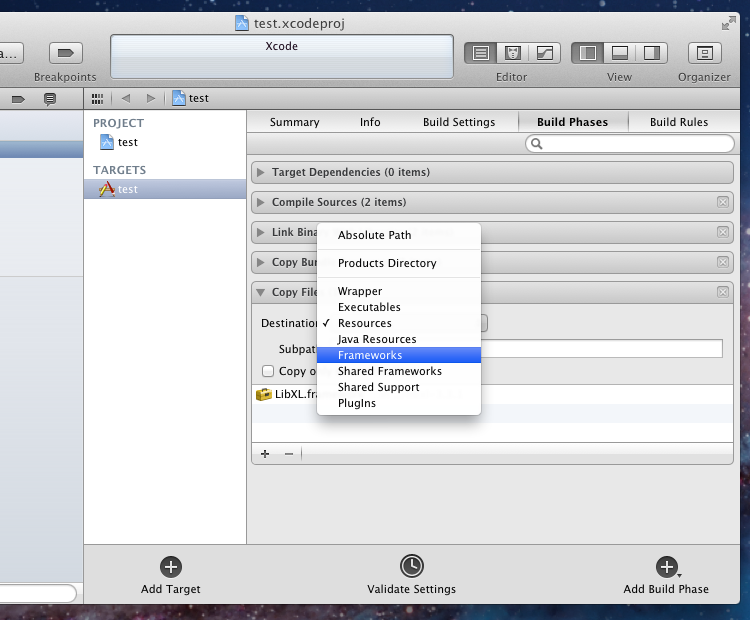This screenshot has height=620, width=750.
Task: Toggle the Debug area view button
Action: point(619,53)
